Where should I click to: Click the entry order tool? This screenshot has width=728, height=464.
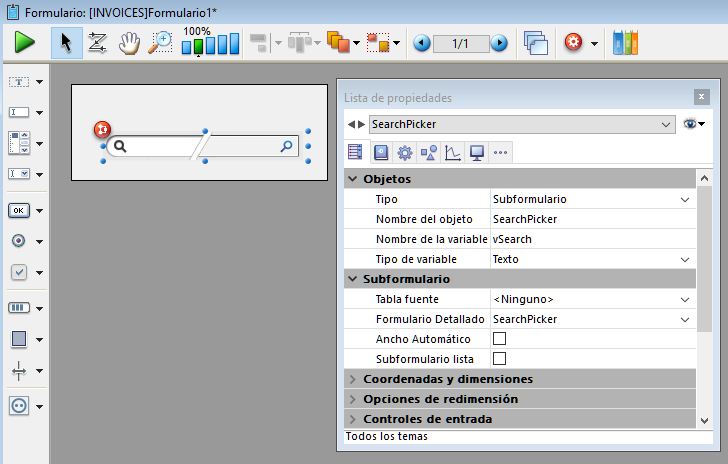tap(98, 43)
